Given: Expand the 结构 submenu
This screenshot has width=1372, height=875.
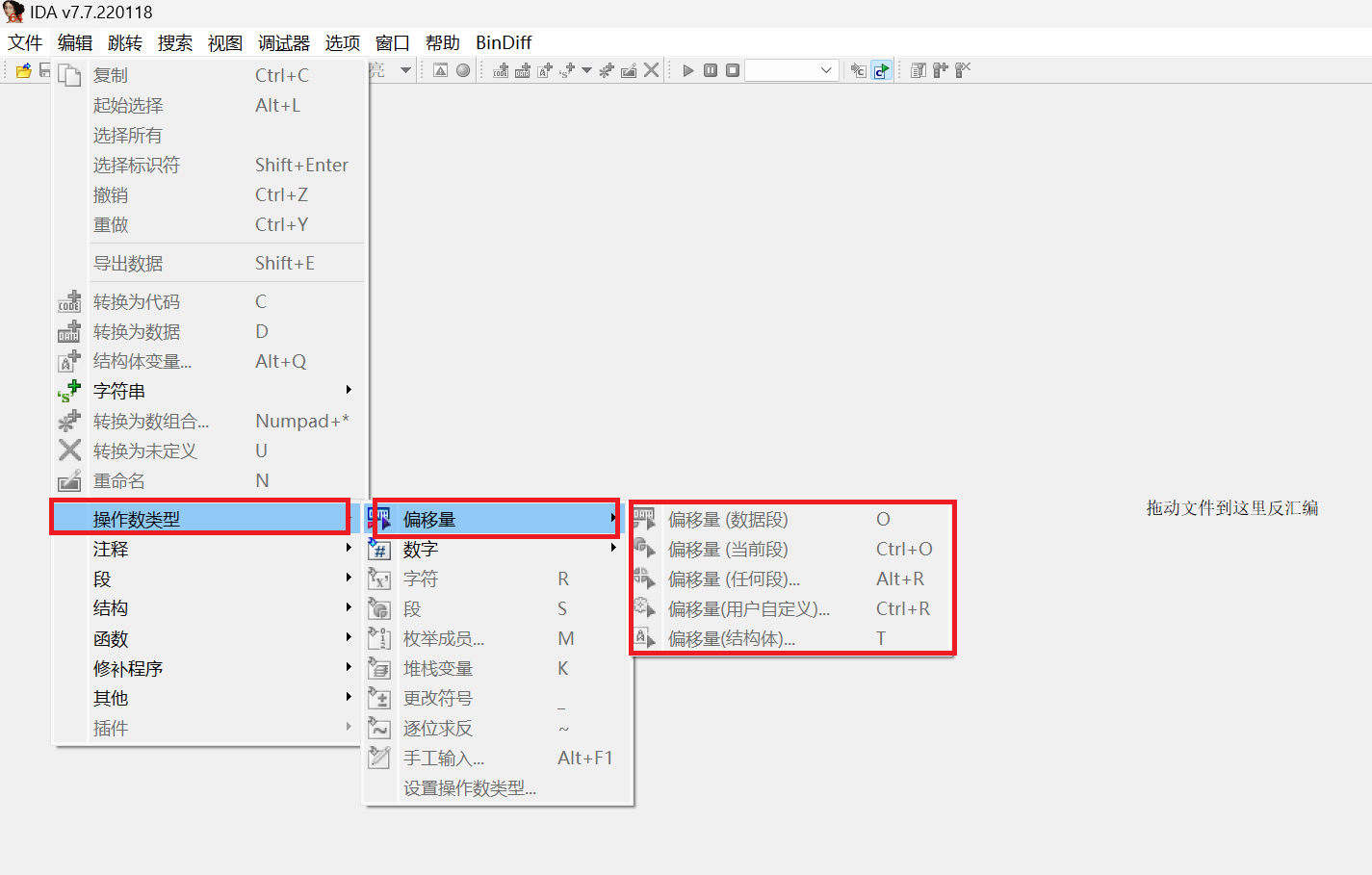Looking at the screenshot, I should (209, 608).
